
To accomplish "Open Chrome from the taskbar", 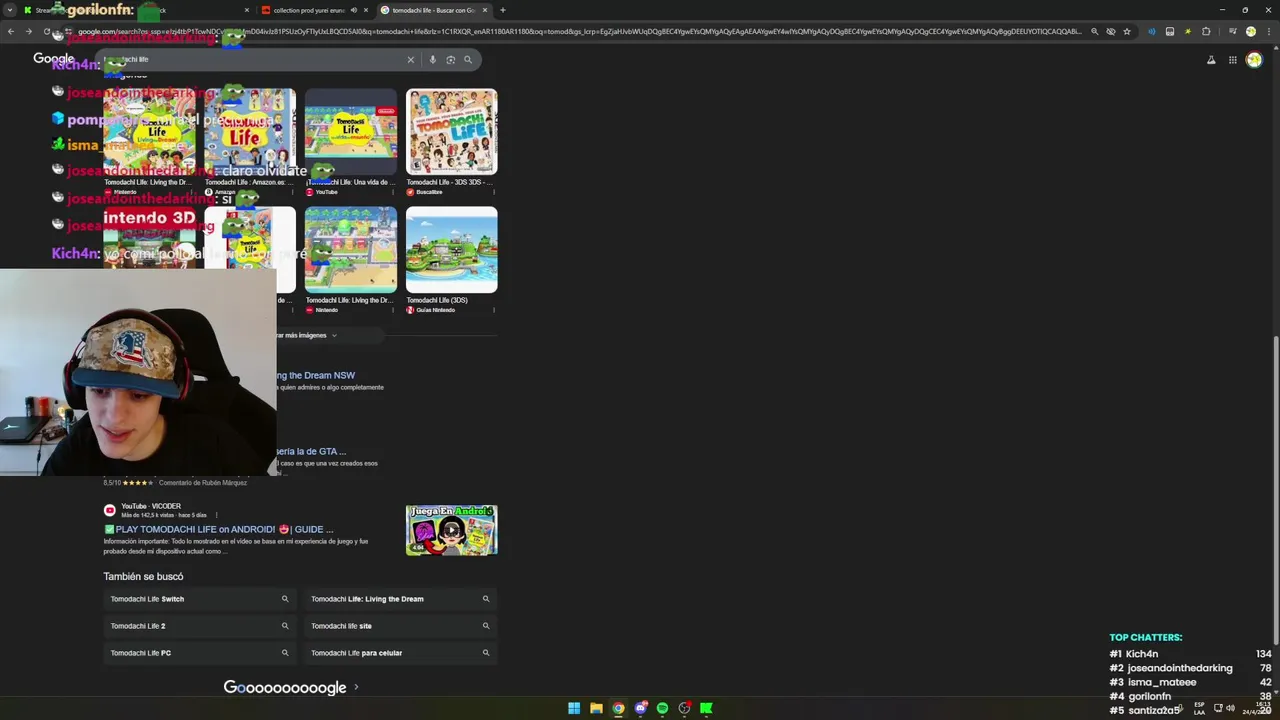I will pos(618,708).
